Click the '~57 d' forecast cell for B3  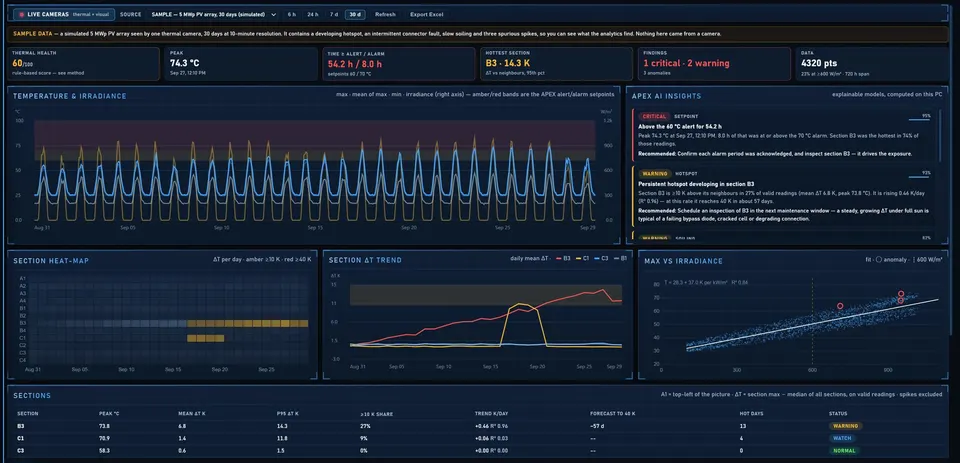[x=597, y=426]
